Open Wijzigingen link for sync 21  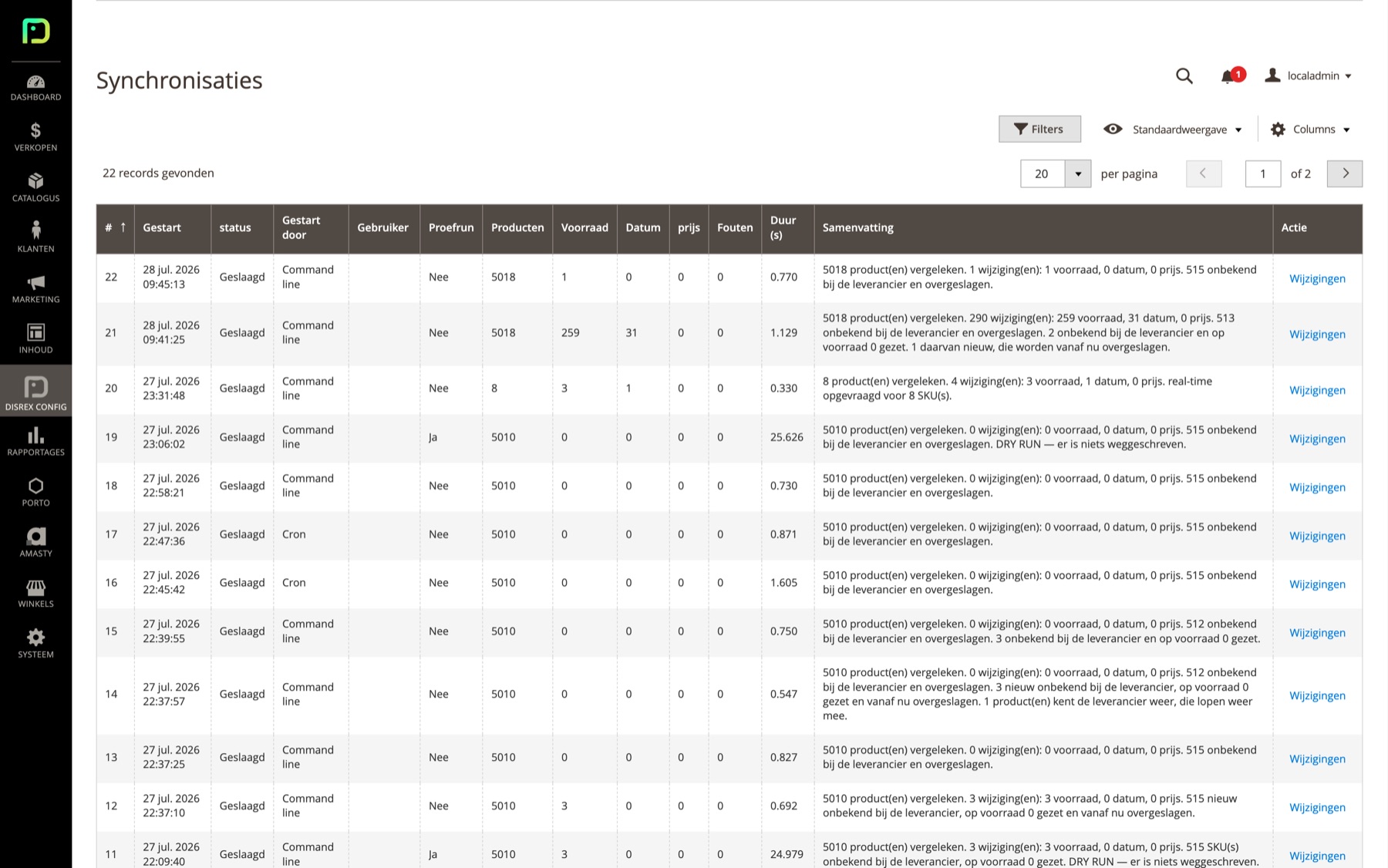1317,334
